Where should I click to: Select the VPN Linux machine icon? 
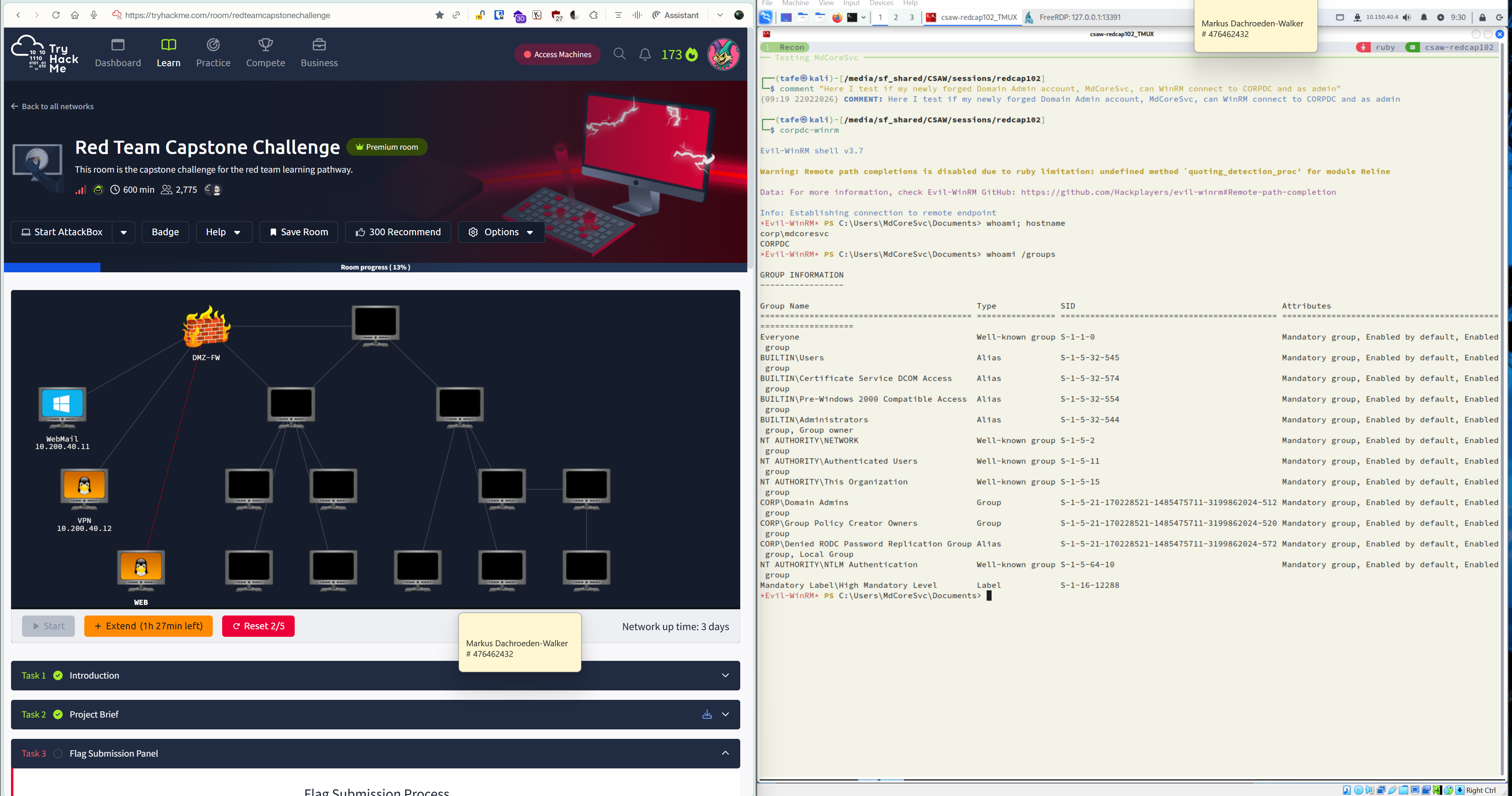pos(85,487)
